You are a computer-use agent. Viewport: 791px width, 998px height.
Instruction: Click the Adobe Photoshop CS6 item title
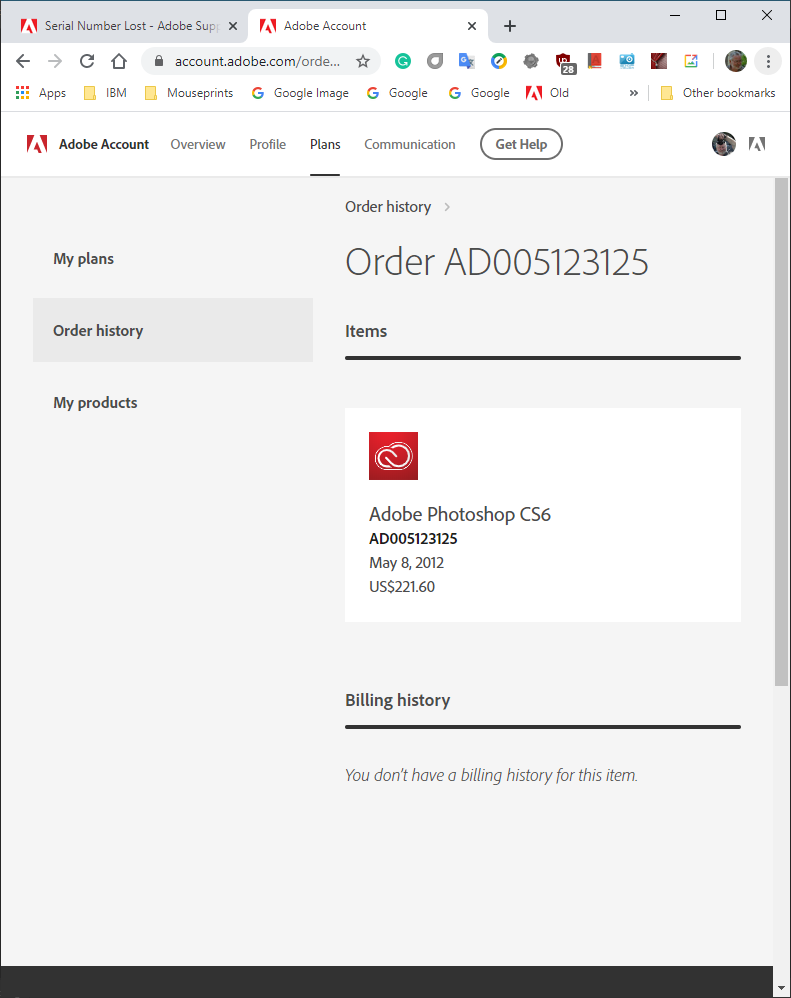point(459,514)
